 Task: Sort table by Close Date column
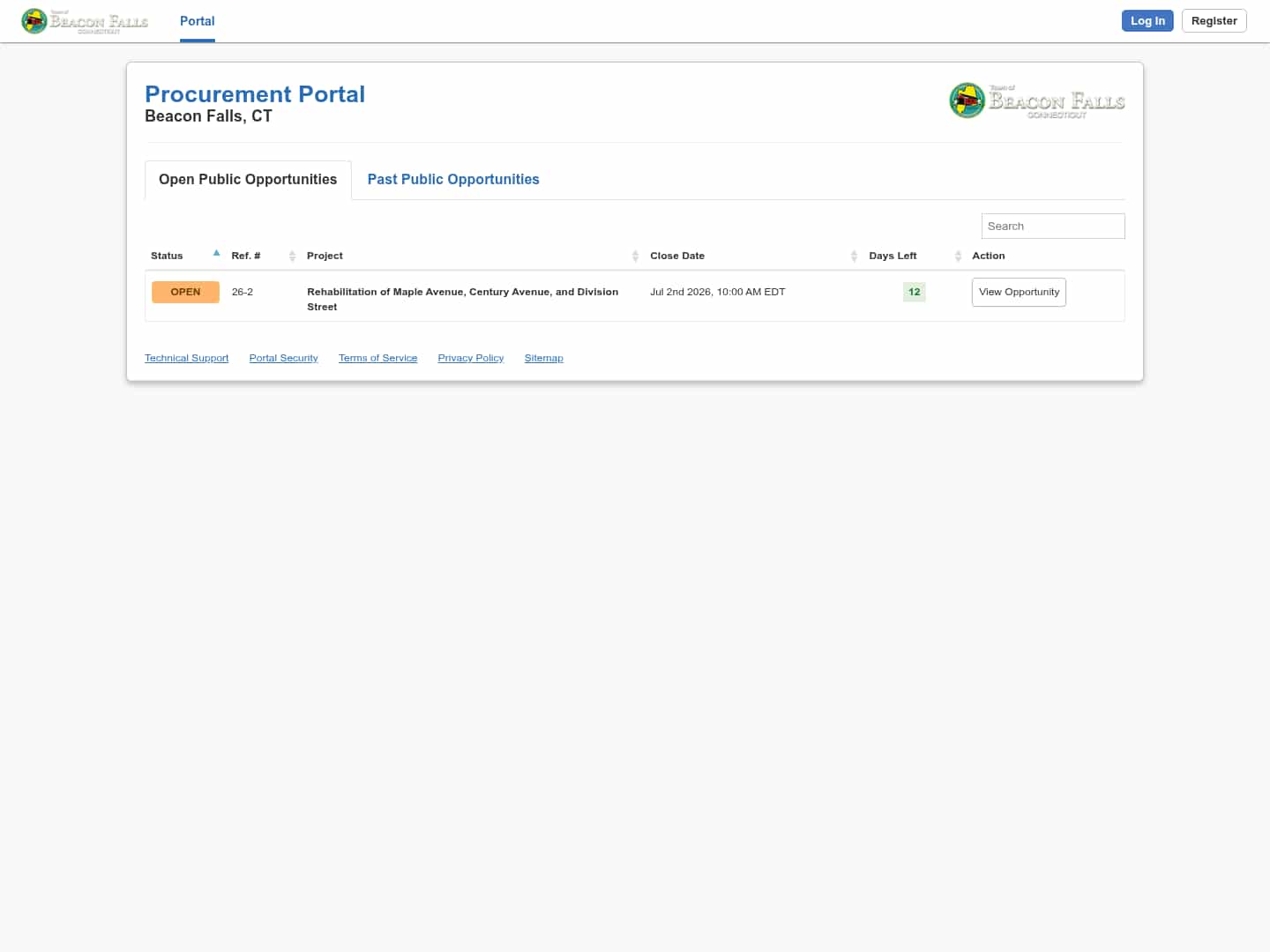pos(754,256)
